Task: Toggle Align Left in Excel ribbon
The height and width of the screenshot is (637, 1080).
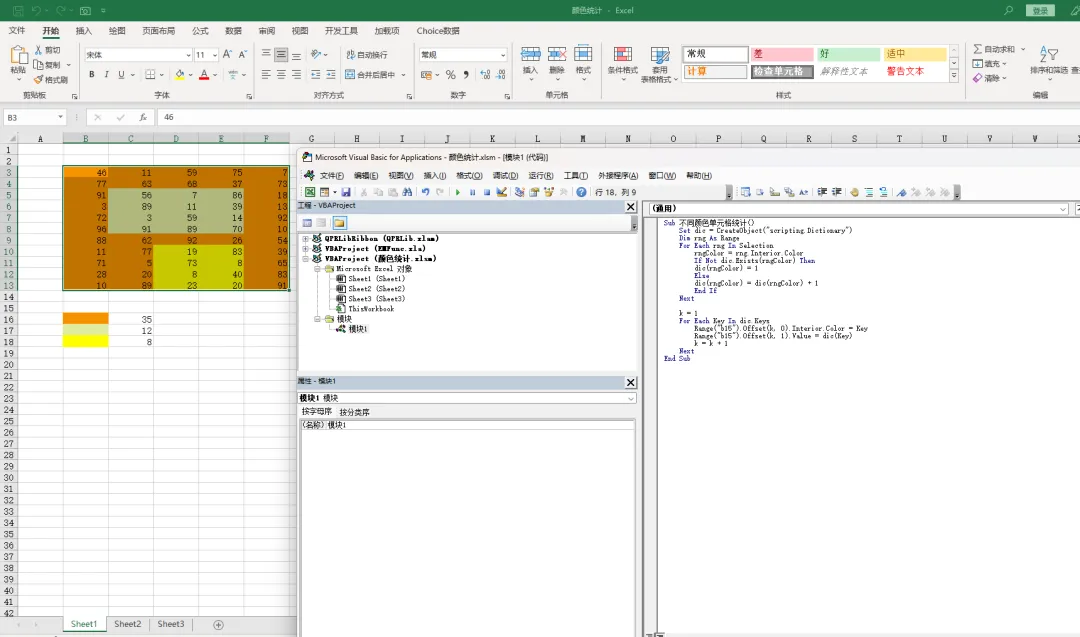Action: tap(266, 74)
